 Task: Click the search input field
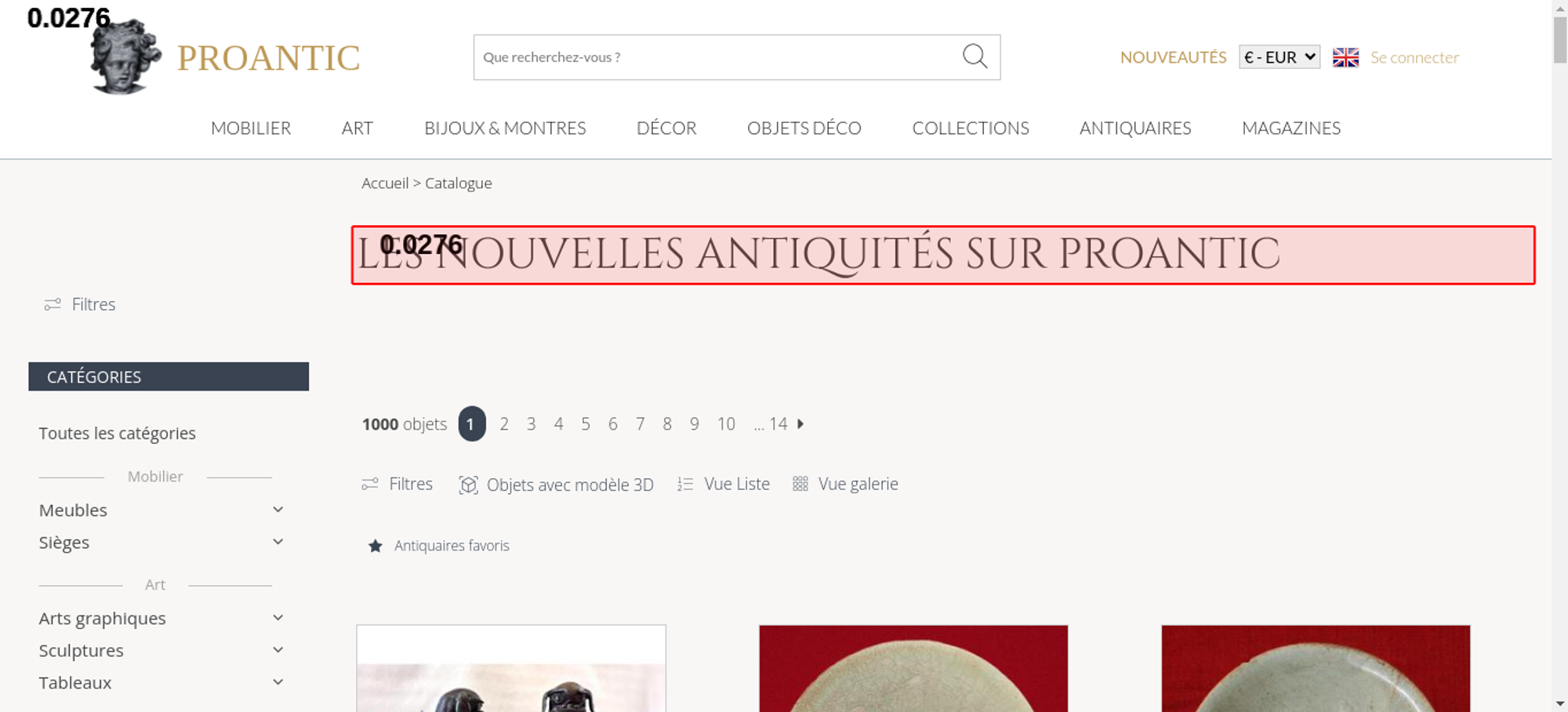(717, 57)
